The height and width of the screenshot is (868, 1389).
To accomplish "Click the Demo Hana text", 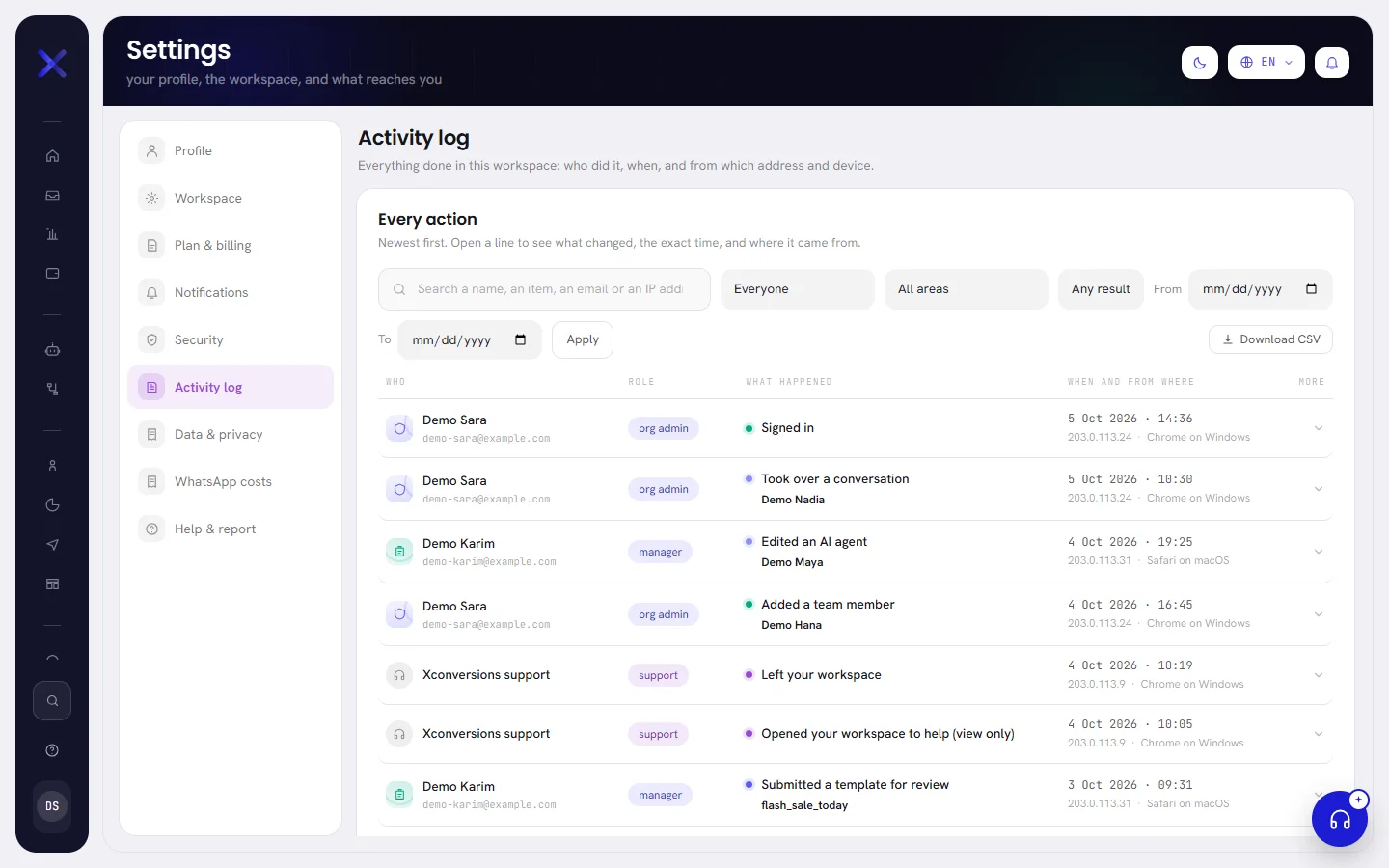I will (791, 625).
